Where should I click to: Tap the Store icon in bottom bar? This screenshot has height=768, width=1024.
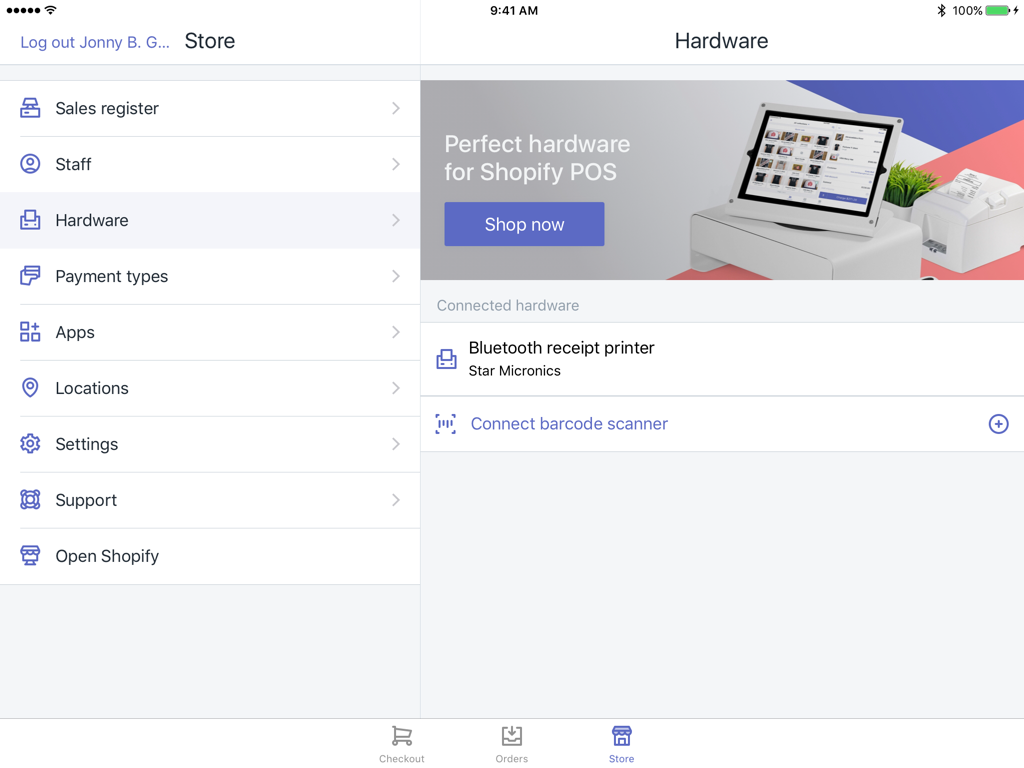click(x=622, y=736)
